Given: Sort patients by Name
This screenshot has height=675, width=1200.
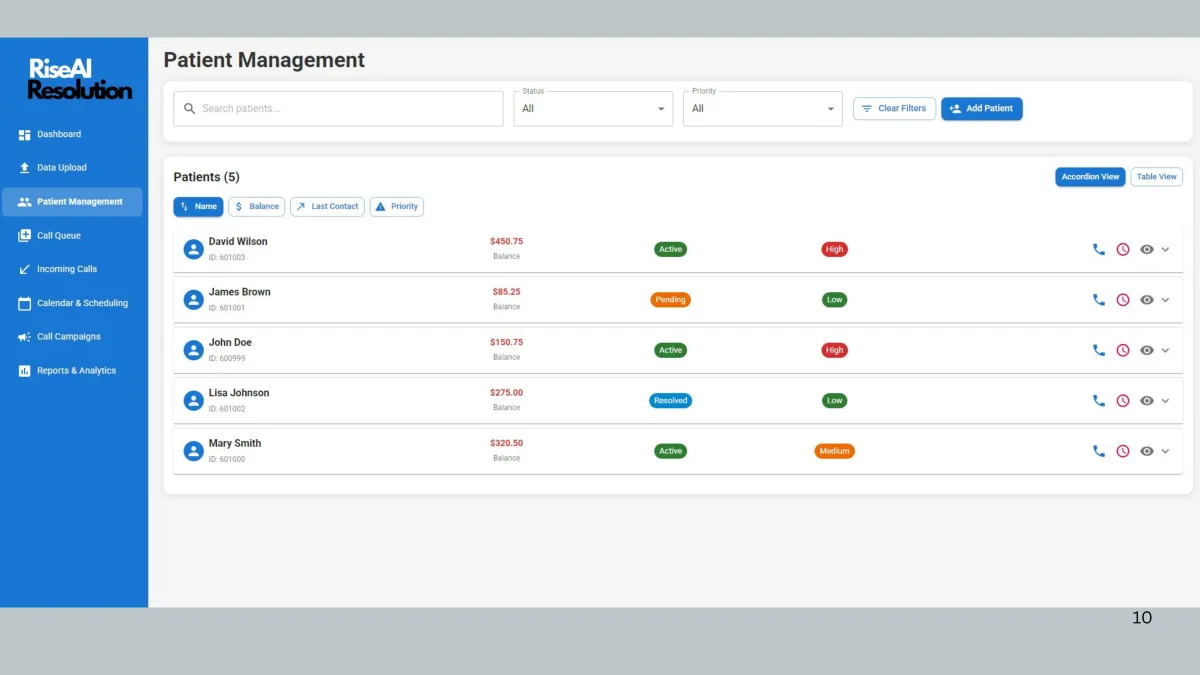Looking at the screenshot, I should 198,207.
